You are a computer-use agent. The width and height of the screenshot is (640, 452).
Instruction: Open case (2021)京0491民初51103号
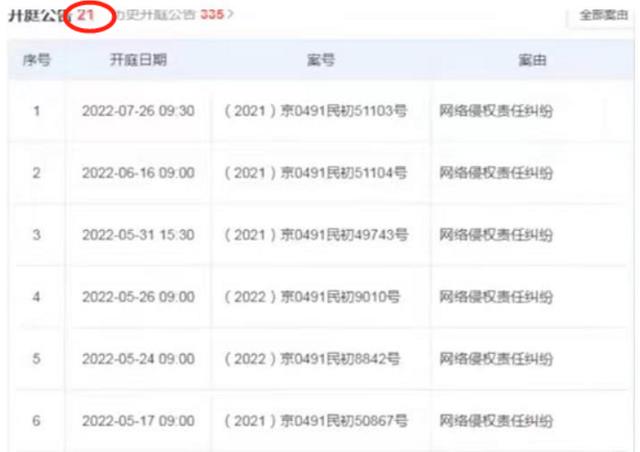(316, 111)
